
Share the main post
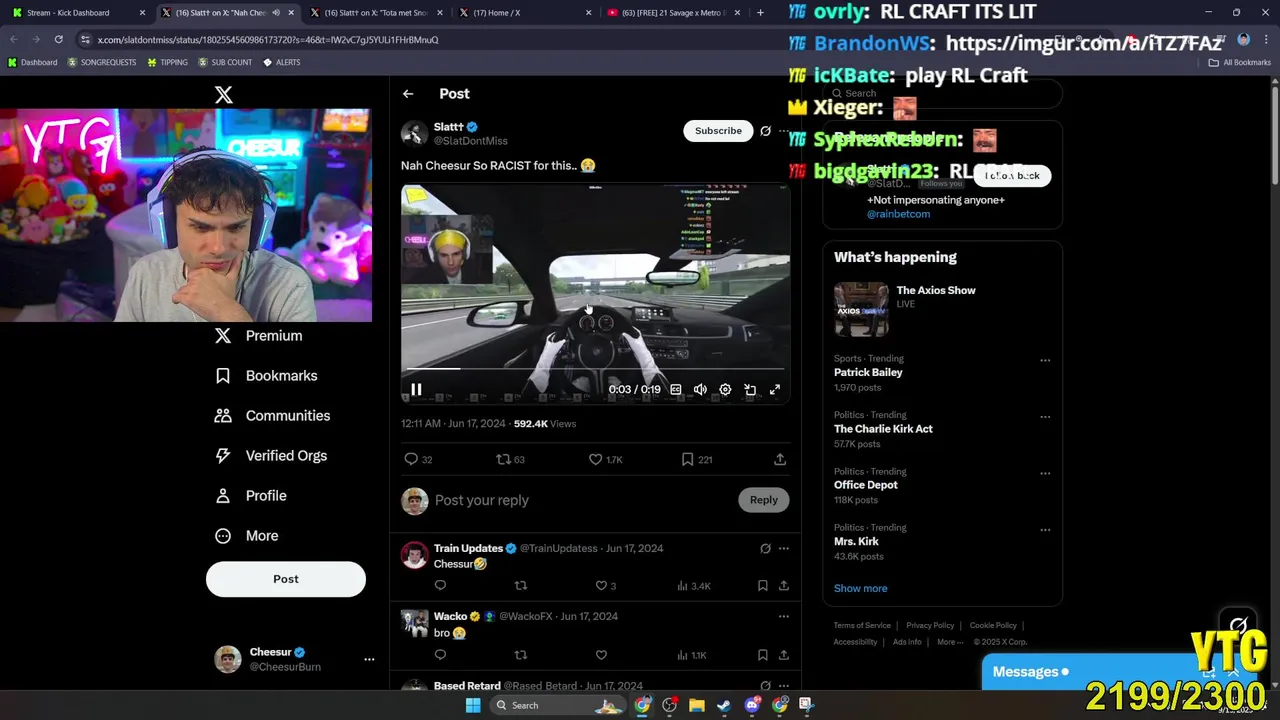pos(780,459)
